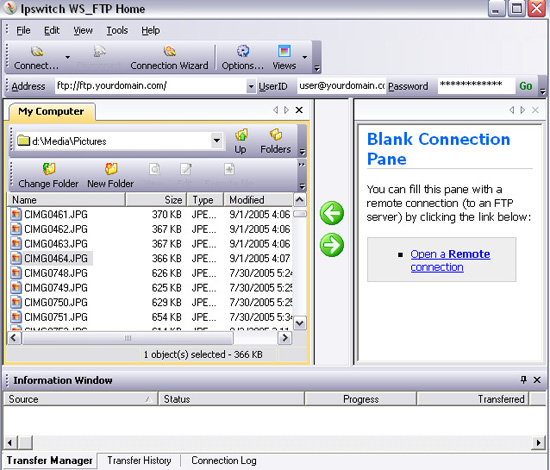Sort files by Type column
The width and height of the screenshot is (550, 470).
coord(205,200)
